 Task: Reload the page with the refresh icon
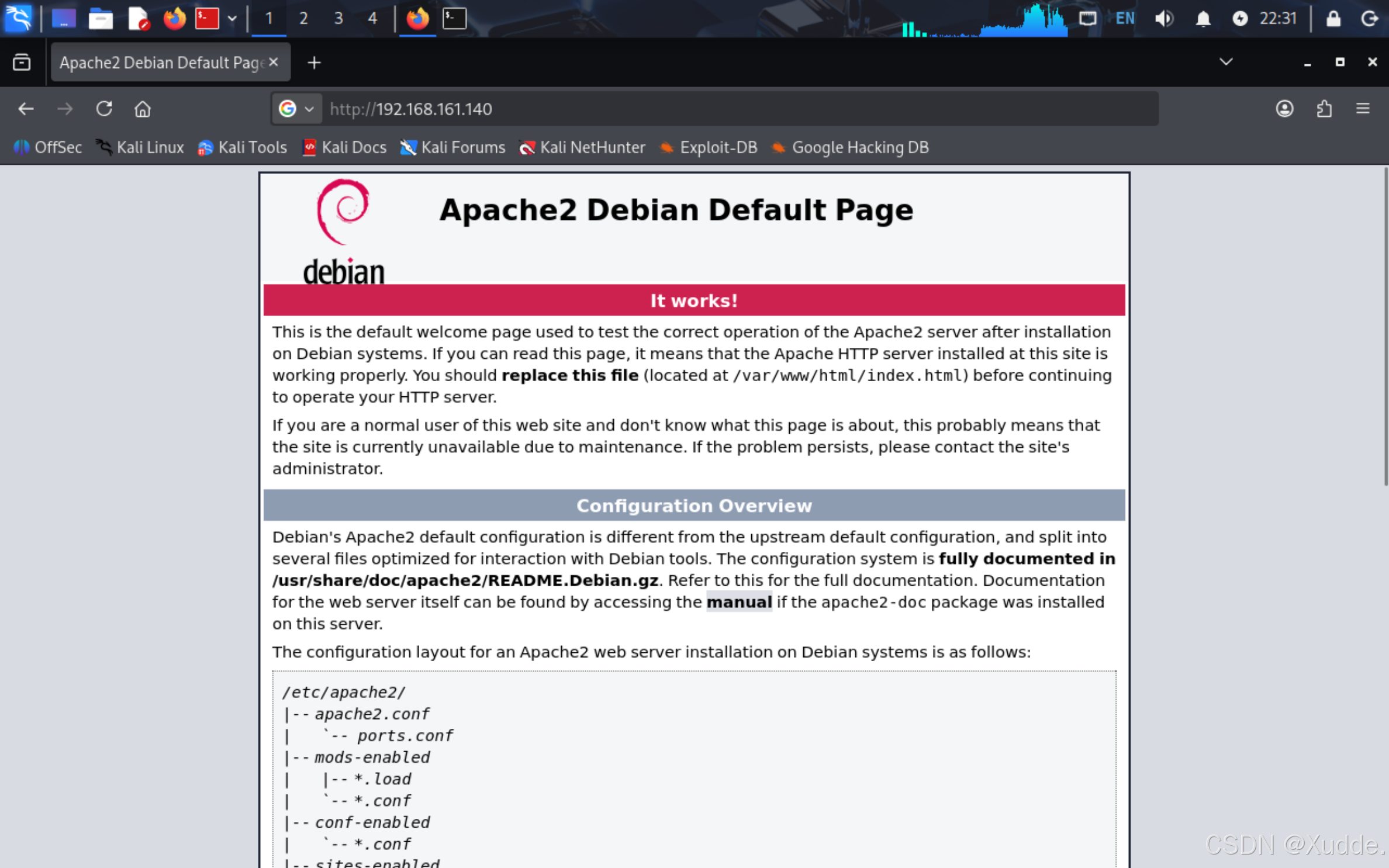104,109
